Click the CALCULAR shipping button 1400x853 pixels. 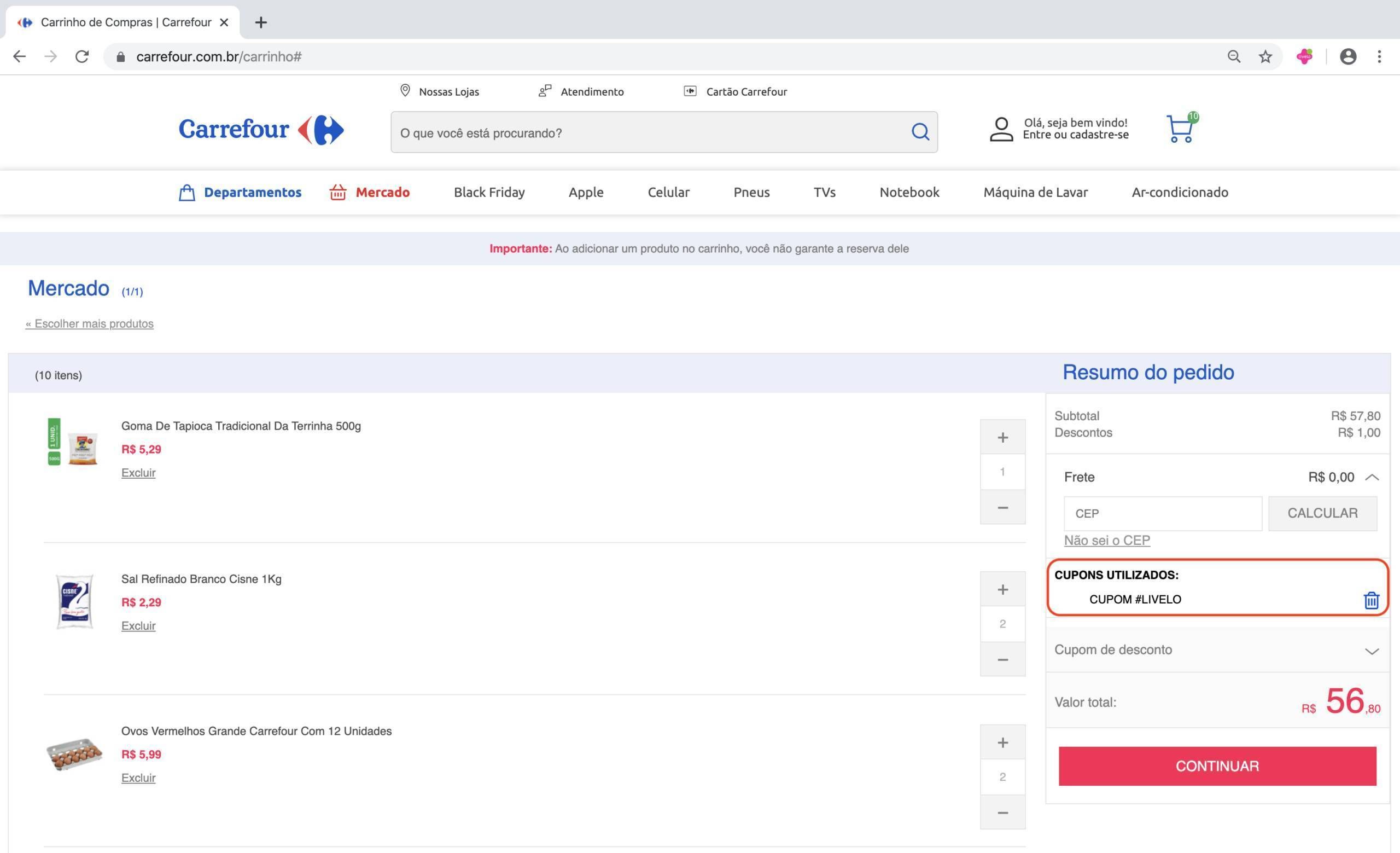pos(1322,513)
